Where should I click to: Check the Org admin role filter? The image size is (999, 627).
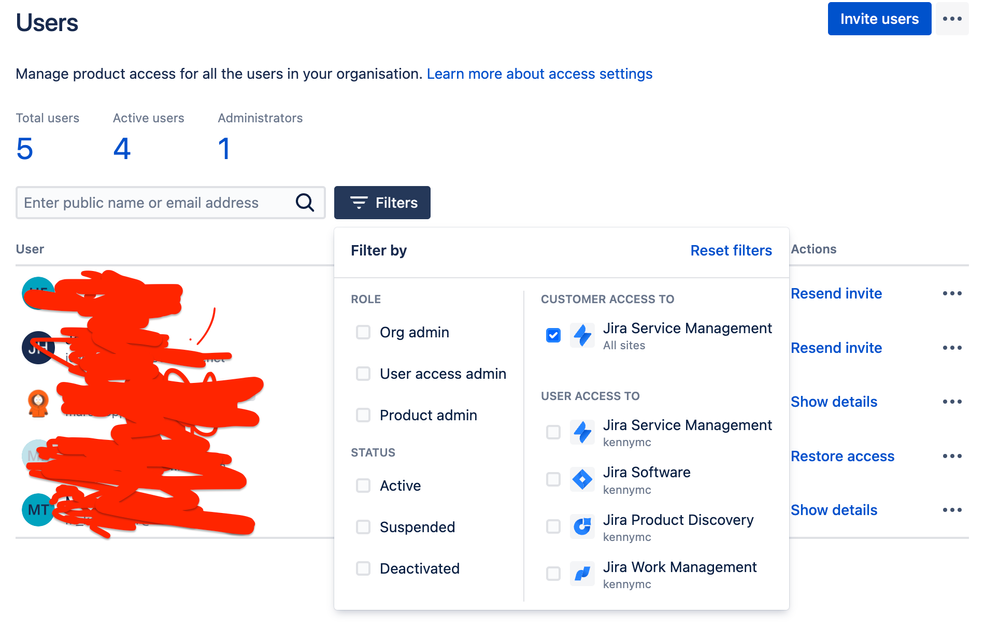pos(363,332)
